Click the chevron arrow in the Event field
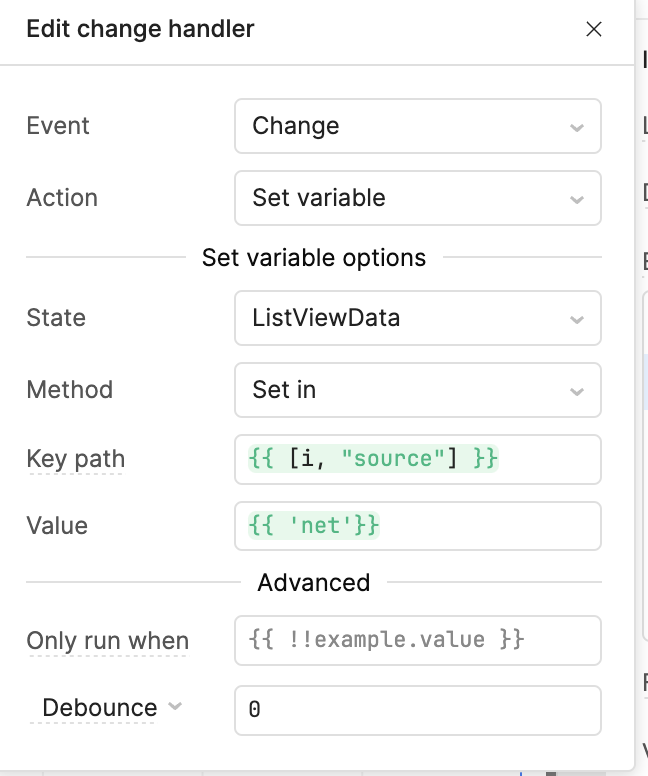The width and height of the screenshot is (648, 776). point(577,127)
